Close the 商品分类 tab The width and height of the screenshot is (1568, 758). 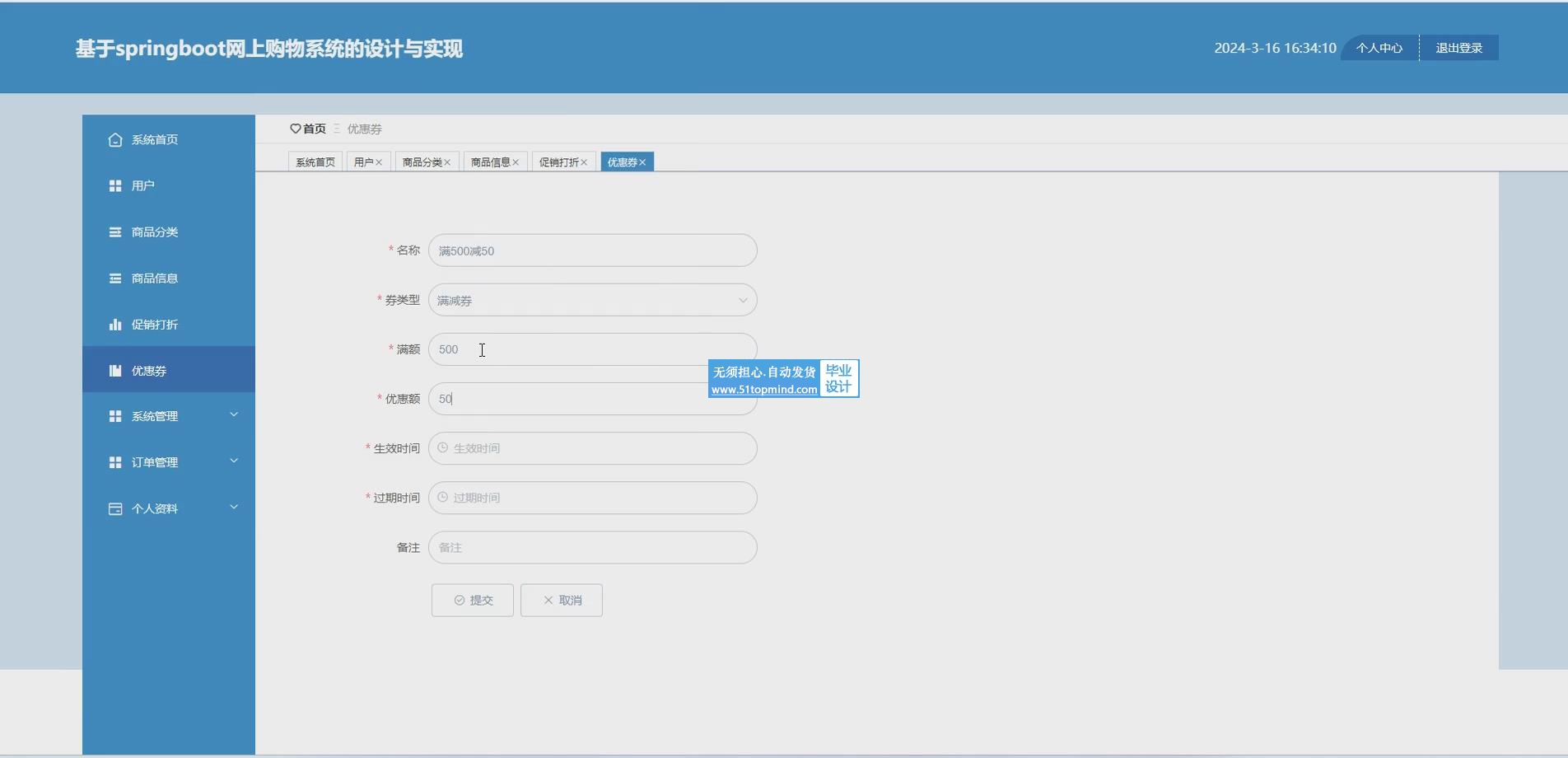point(447,162)
